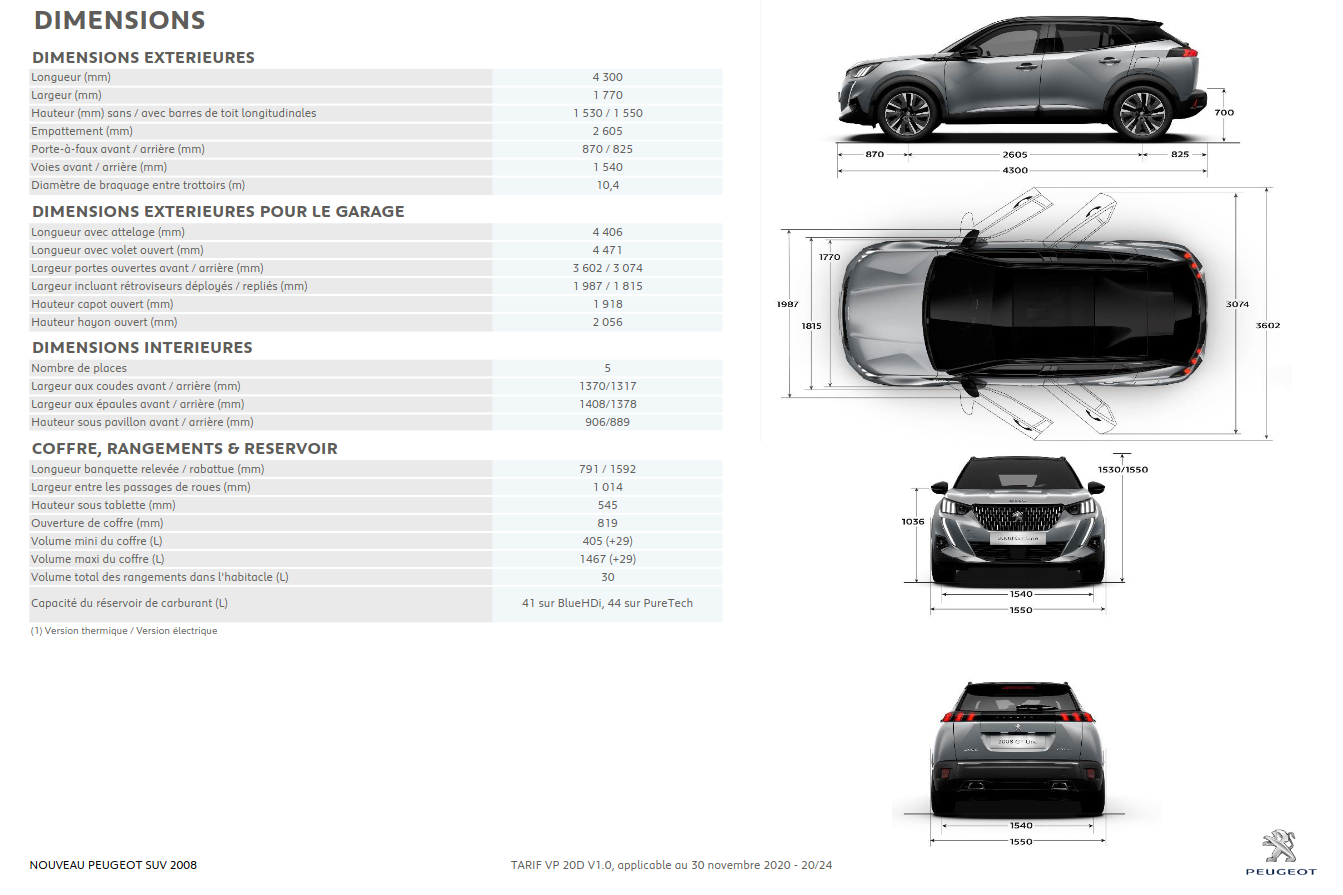
Task: Click the Largeur portes ouvertes avant / arrière label
Action: (147, 268)
